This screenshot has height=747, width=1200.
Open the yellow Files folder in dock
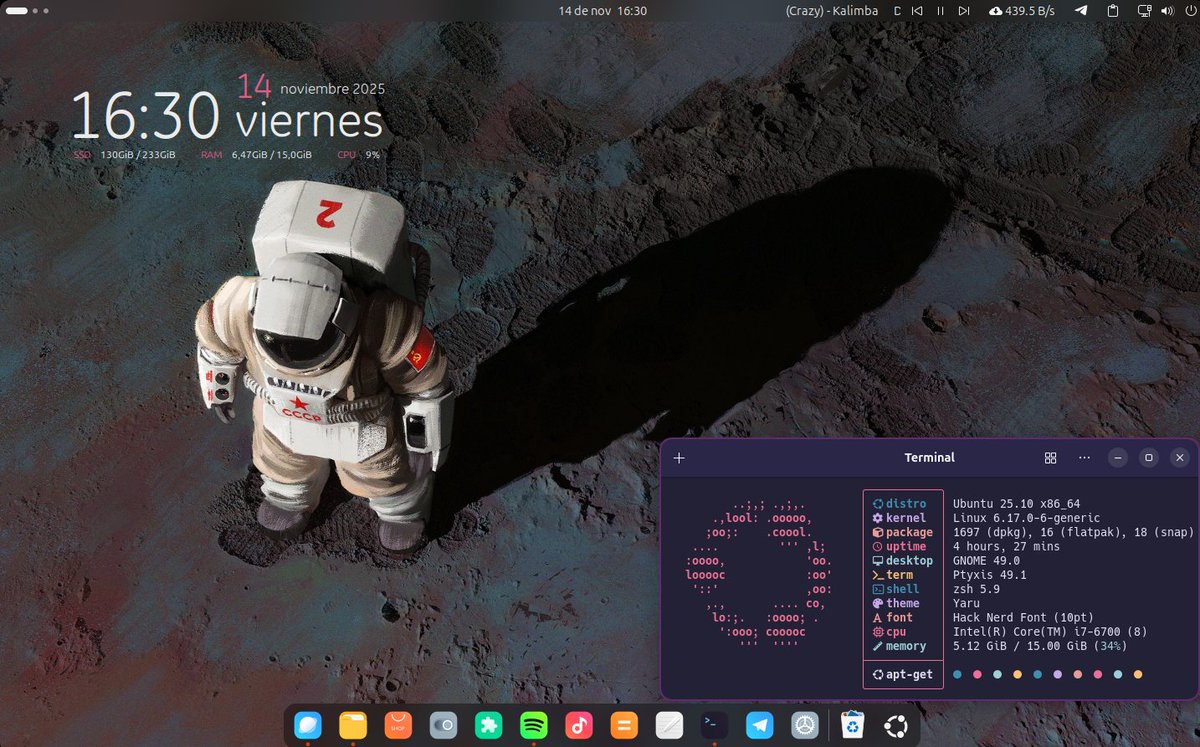pos(352,725)
